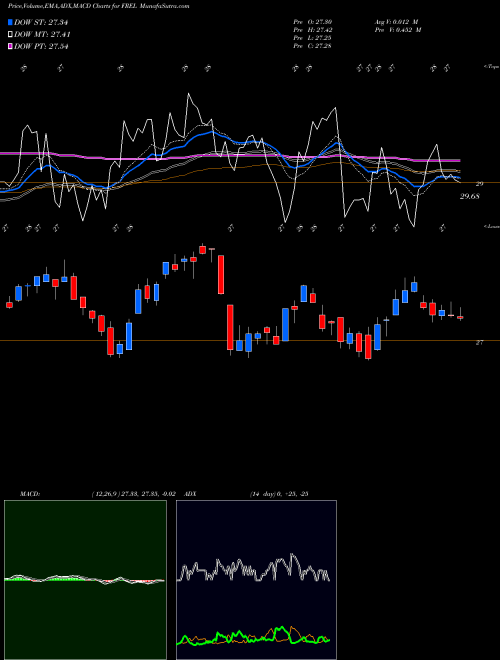Select the 'DOW MT: 27.41' legend label
500x660 pixels.
pos(42,35)
